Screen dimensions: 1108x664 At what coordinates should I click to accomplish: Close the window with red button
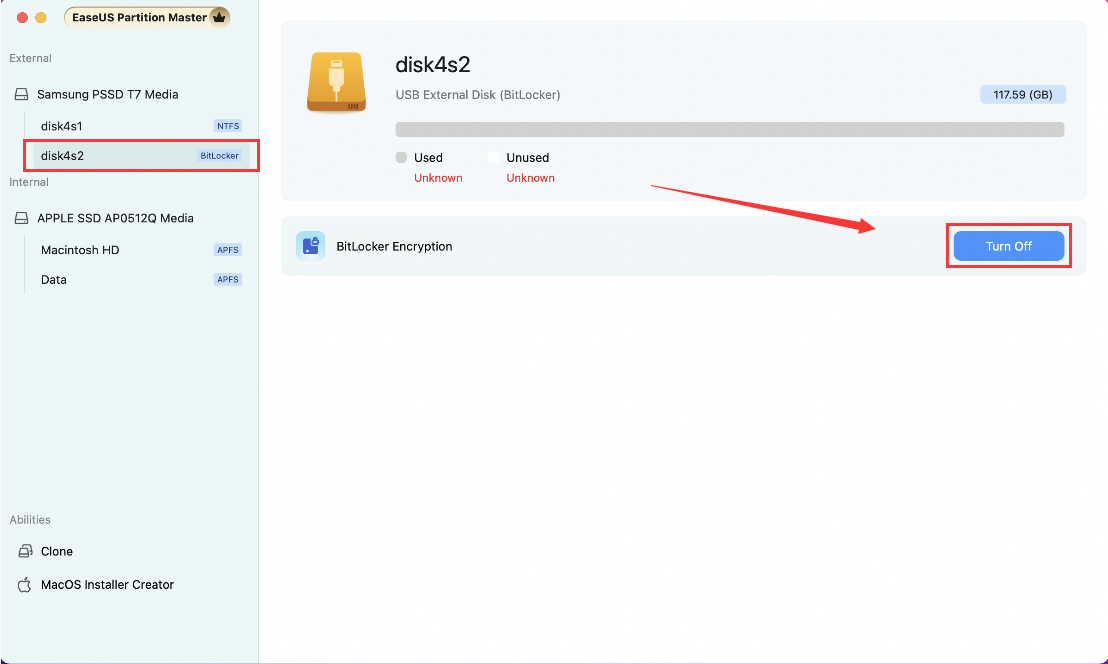[x=22, y=18]
